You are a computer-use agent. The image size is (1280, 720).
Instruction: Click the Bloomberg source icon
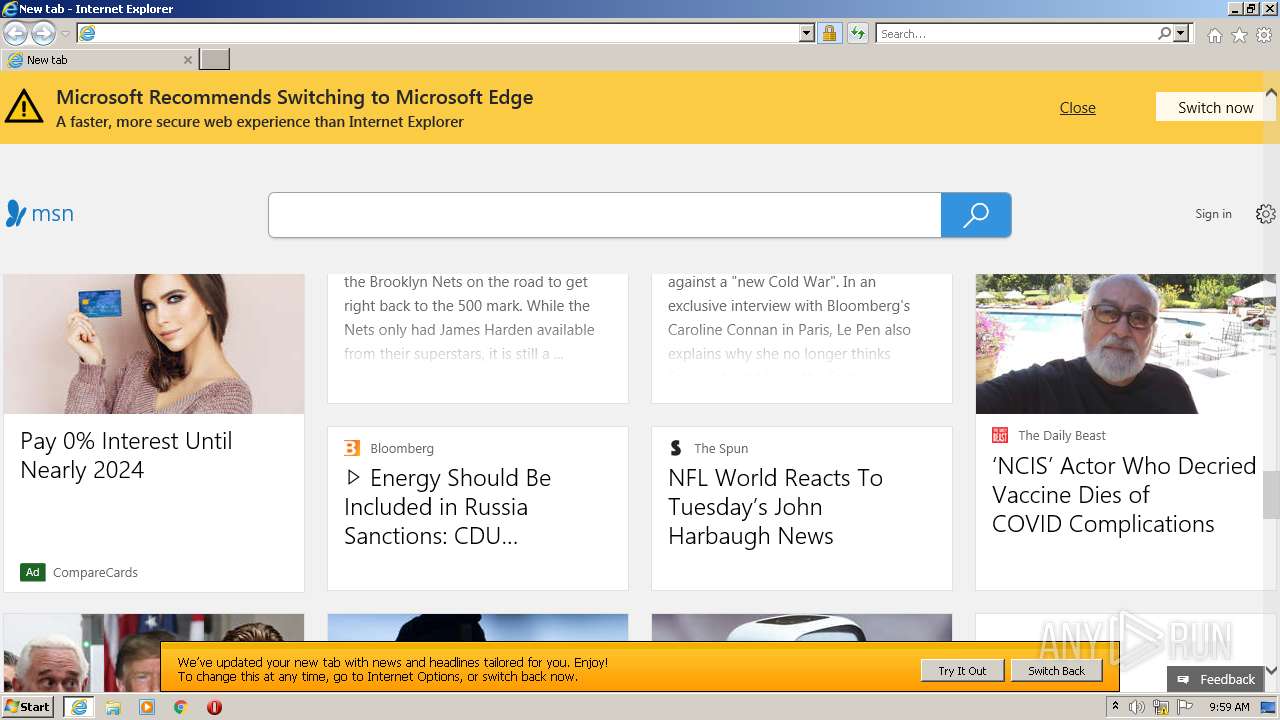point(352,448)
